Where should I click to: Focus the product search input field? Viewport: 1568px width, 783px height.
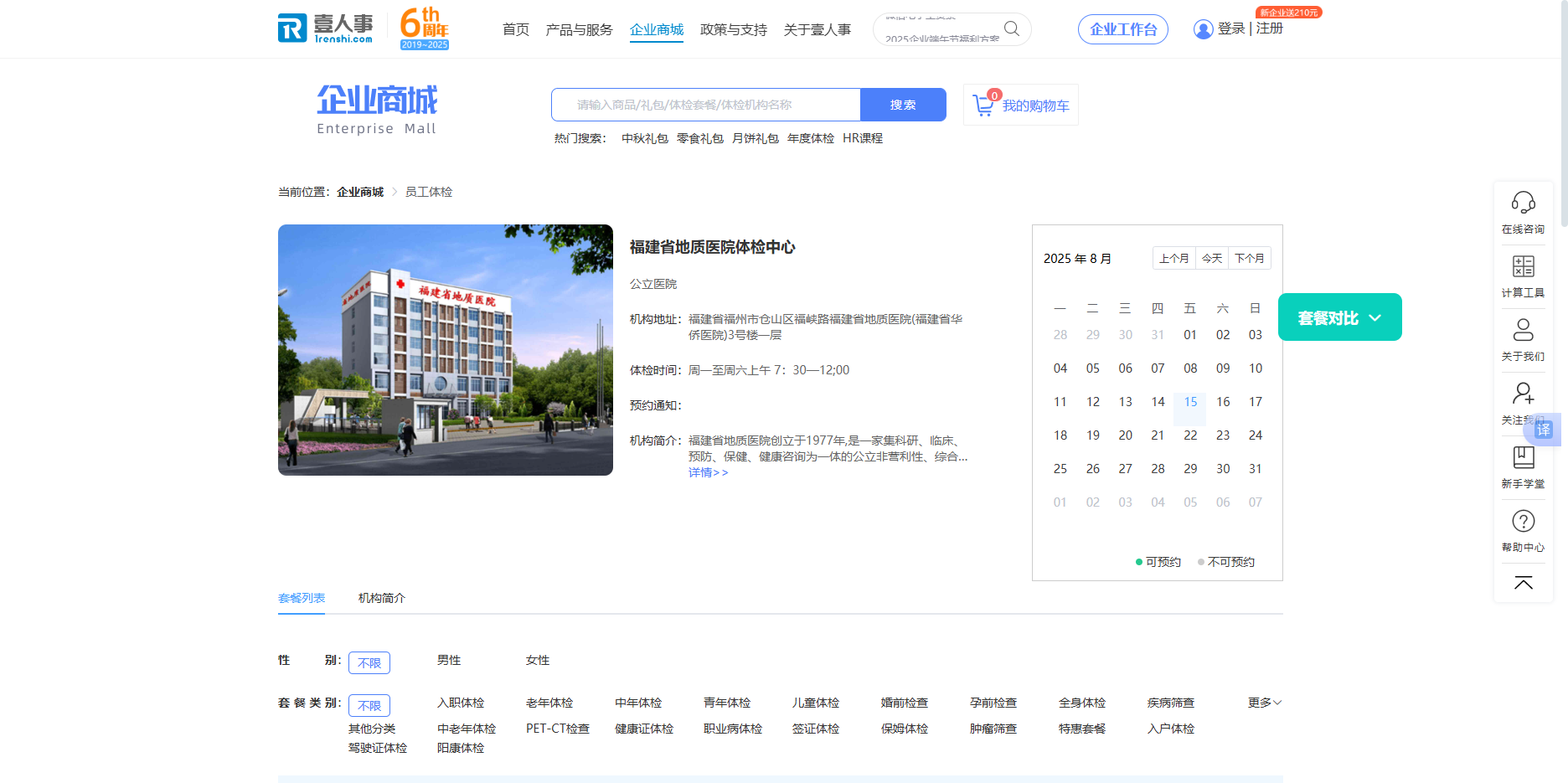pos(706,105)
